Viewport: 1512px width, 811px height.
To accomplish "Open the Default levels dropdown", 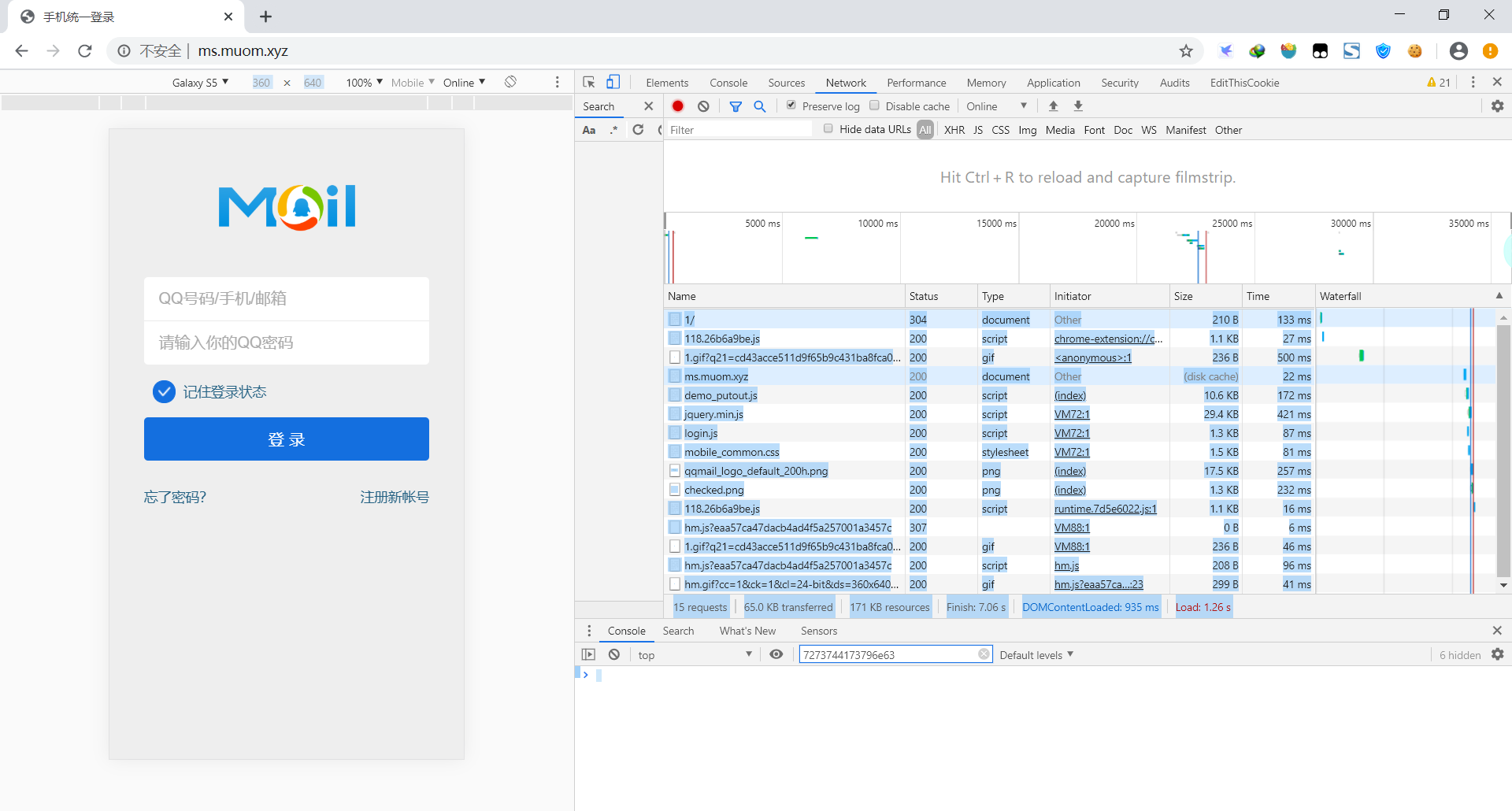I will pyautogui.click(x=1036, y=654).
